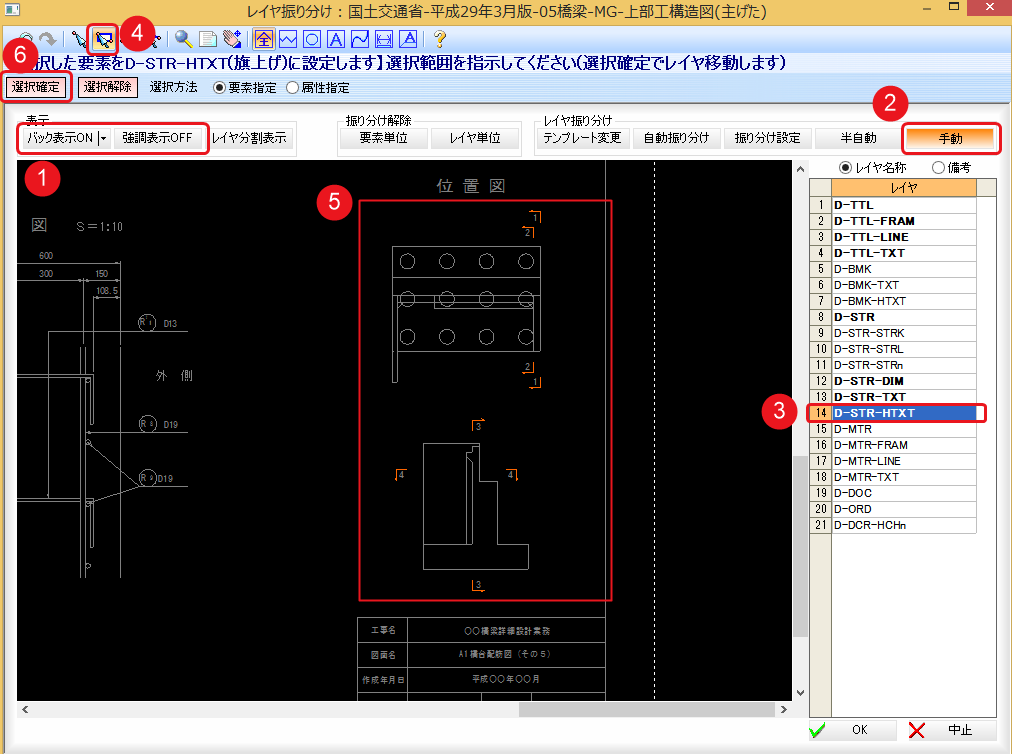Click 自動振り分け automatic assignment button
1012x754 pixels.
pyautogui.click(x=677, y=139)
